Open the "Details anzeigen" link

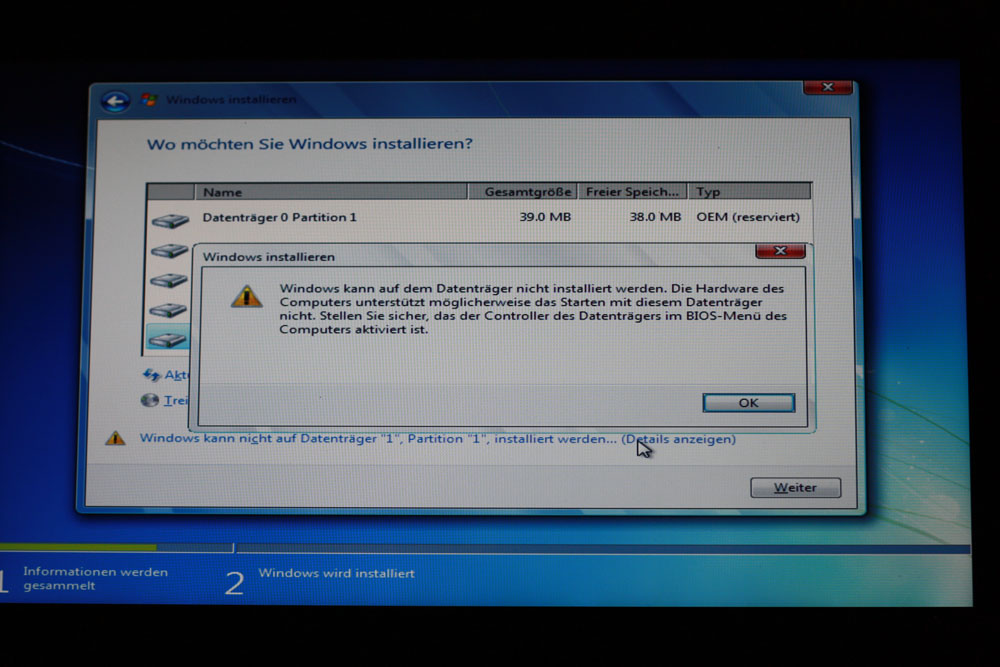click(679, 439)
